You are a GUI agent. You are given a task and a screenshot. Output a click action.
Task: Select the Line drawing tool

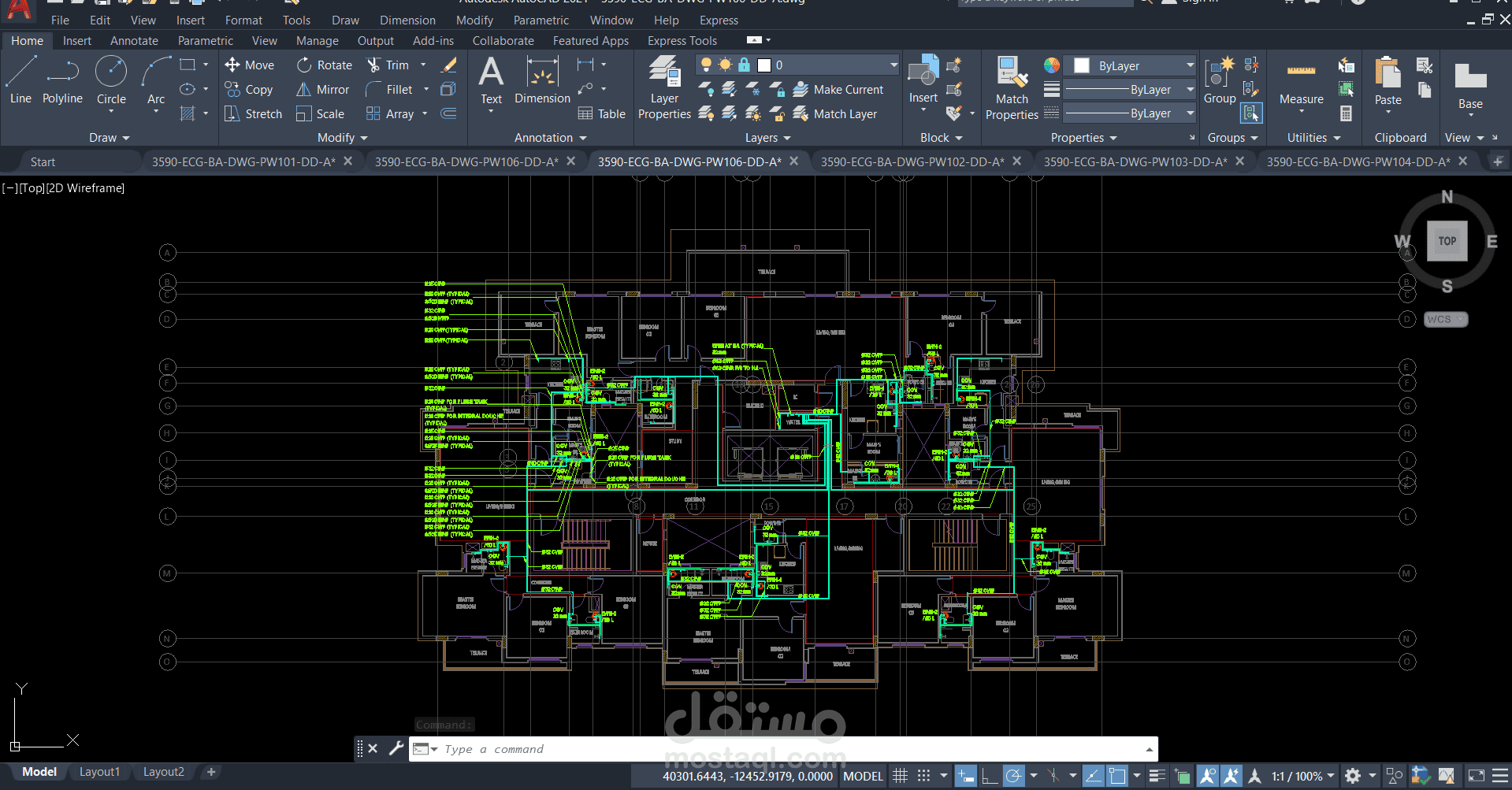tap(20, 80)
